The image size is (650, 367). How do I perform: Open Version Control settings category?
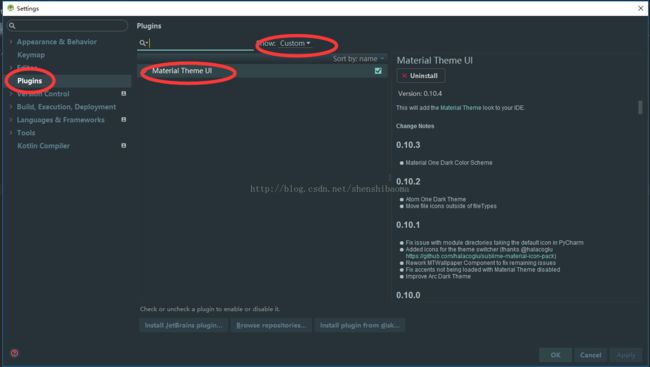[x=43, y=94]
